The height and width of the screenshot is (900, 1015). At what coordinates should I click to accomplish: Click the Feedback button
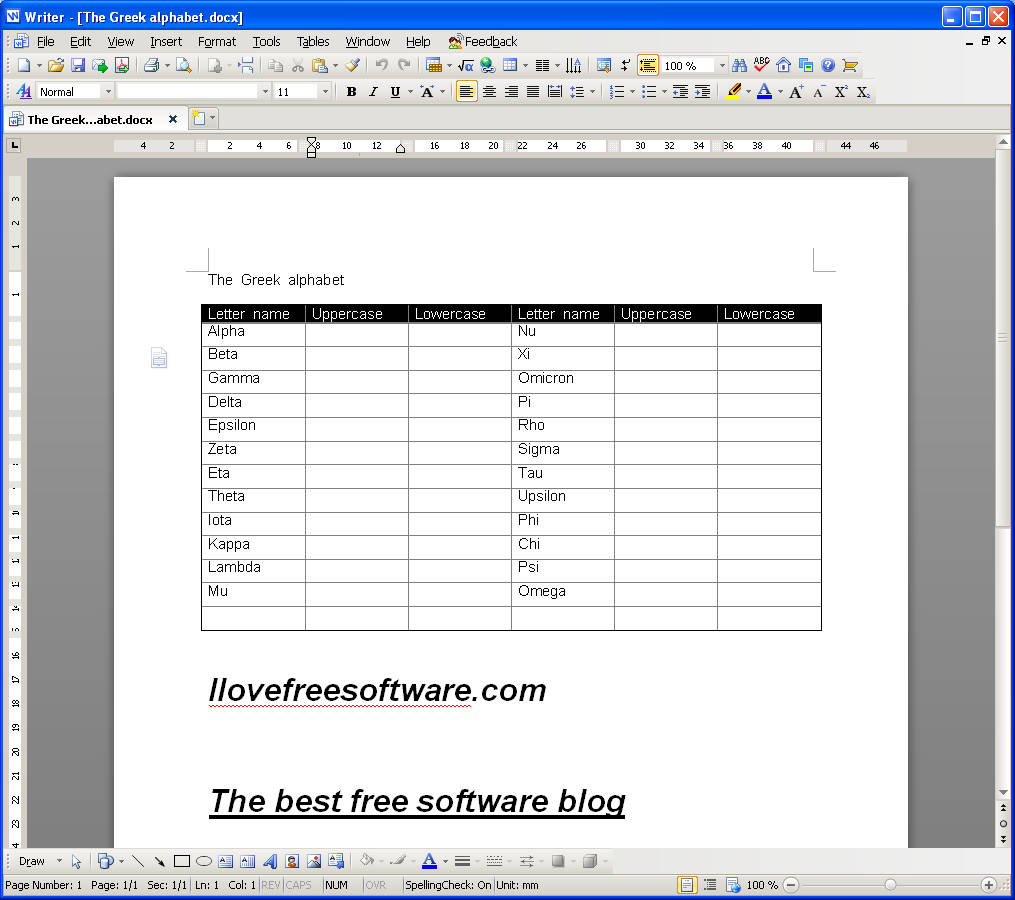pyautogui.click(x=483, y=42)
